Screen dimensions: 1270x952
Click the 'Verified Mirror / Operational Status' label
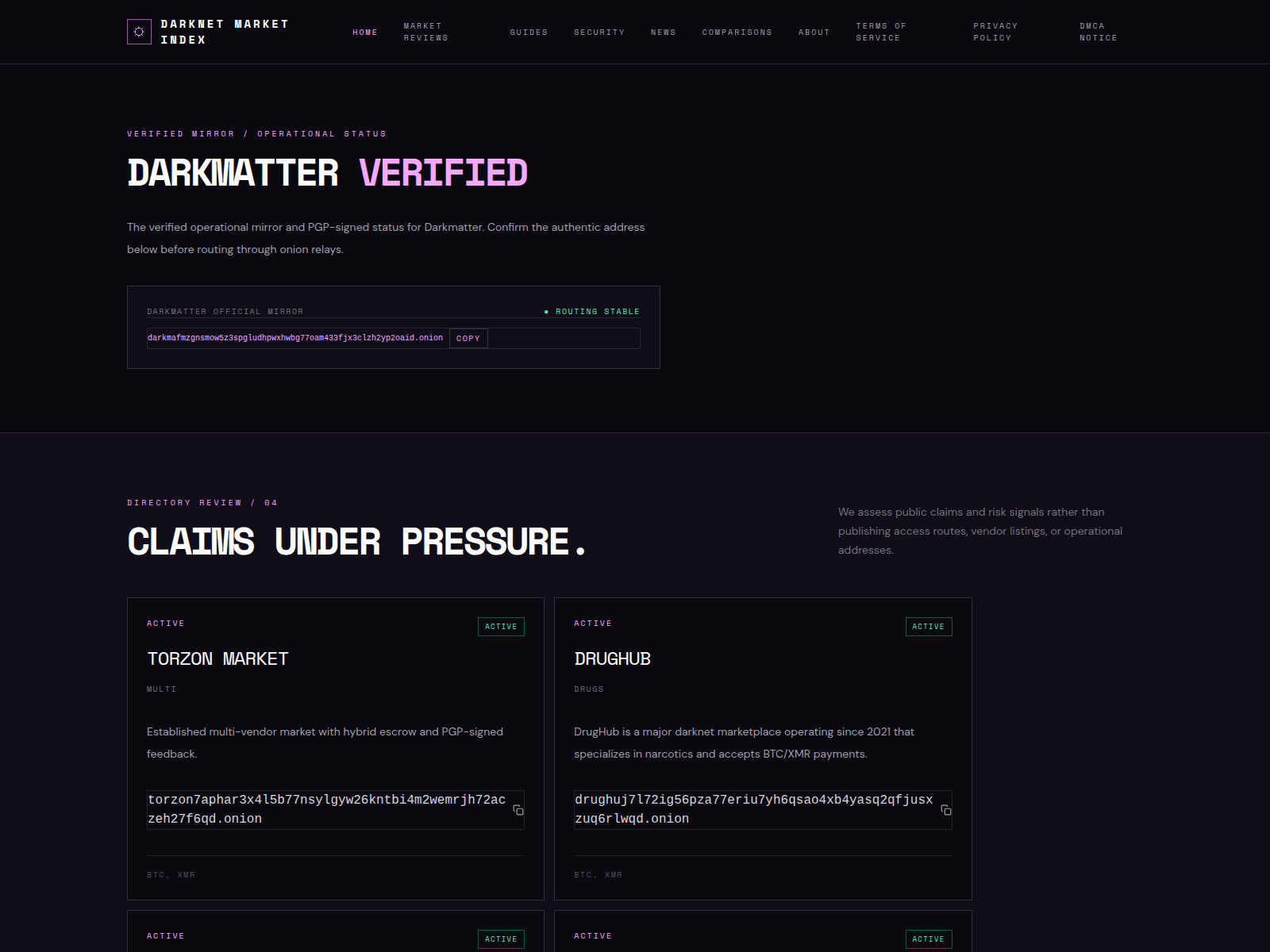(x=256, y=134)
